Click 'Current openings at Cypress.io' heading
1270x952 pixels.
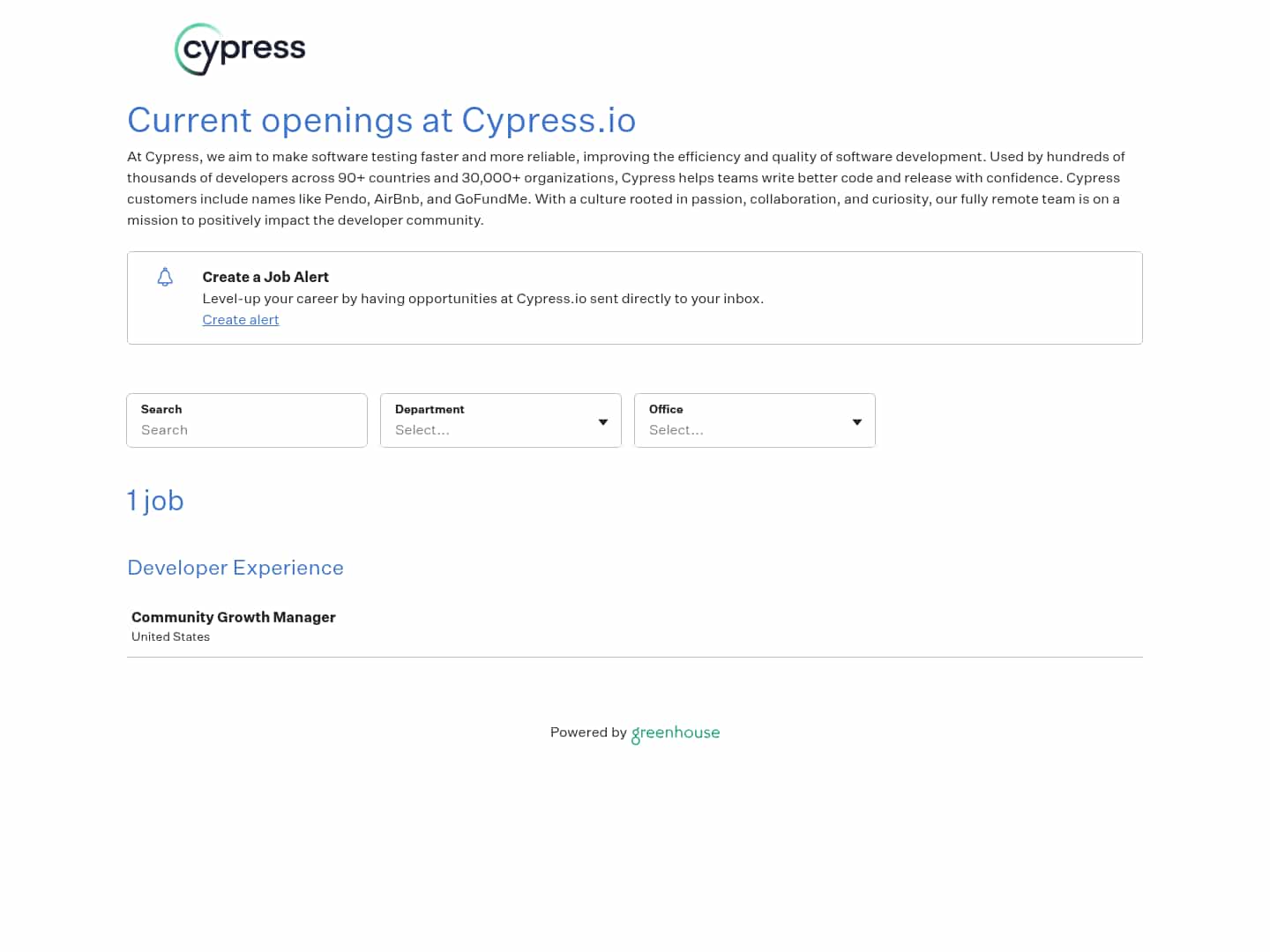click(382, 120)
